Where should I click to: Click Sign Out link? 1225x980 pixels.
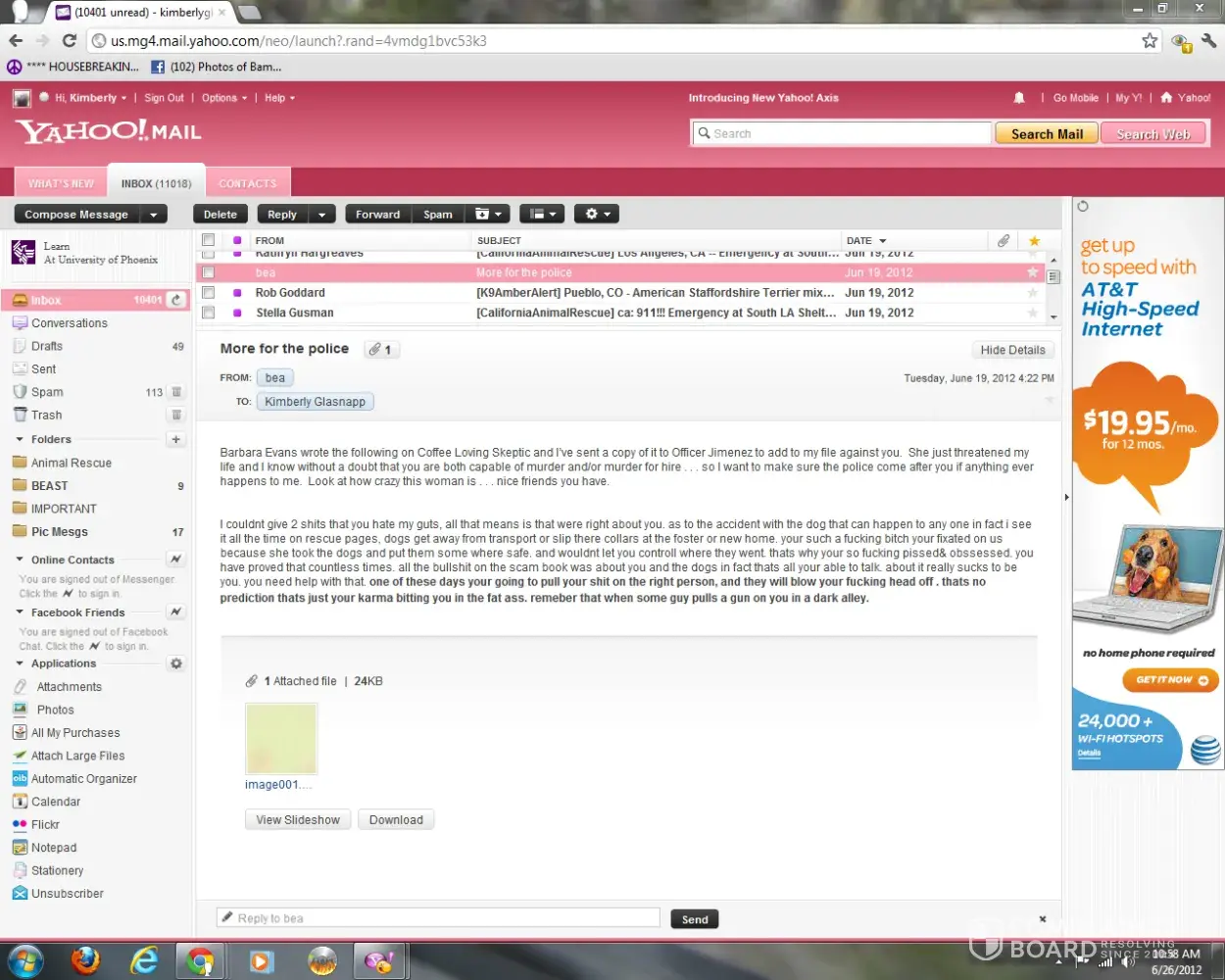(164, 98)
